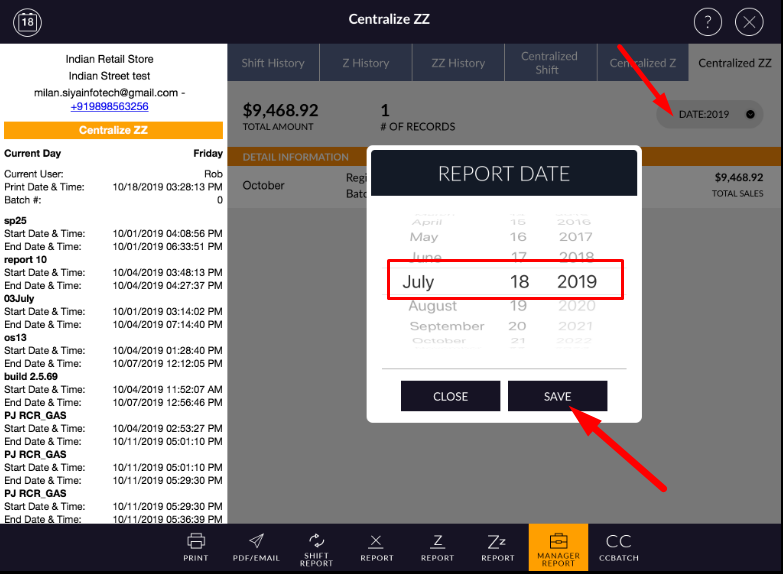Switch to the Z History tab
783x574 pixels.
365,63
